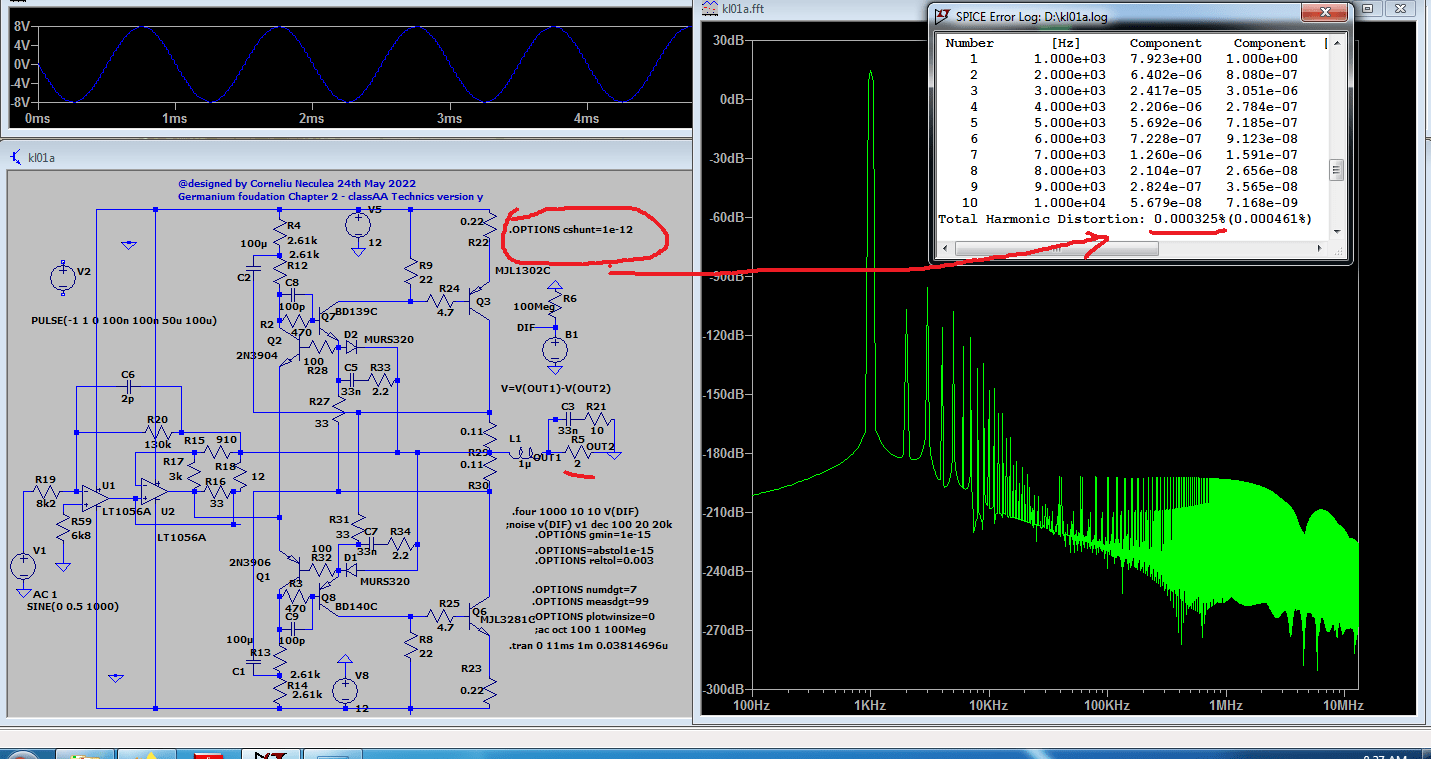Screen dimensions: 1431x759
Task: Click the 10MHz label on FFT axis
Action: [1343, 705]
